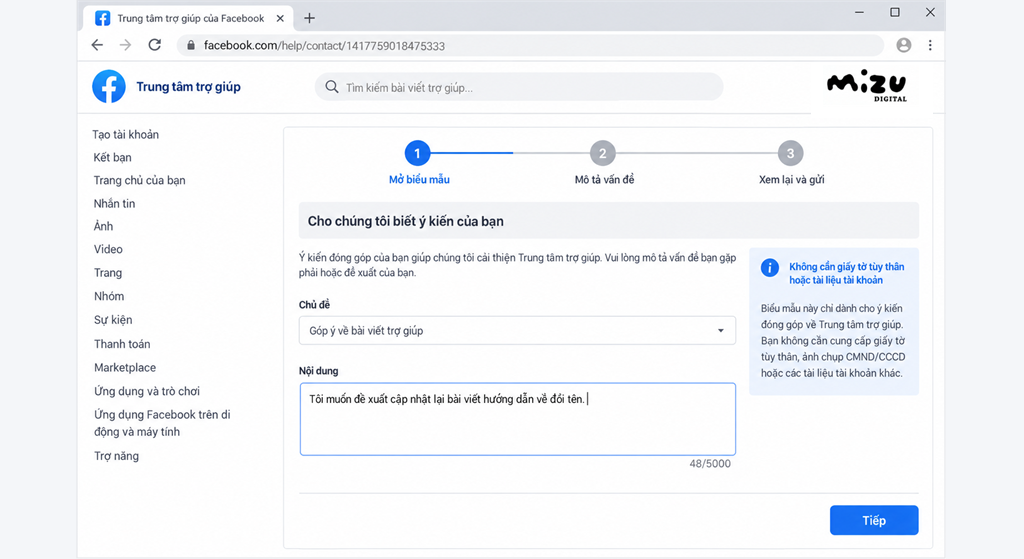Close the browser window
Image resolution: width=1024 pixels, height=559 pixels.
point(930,12)
